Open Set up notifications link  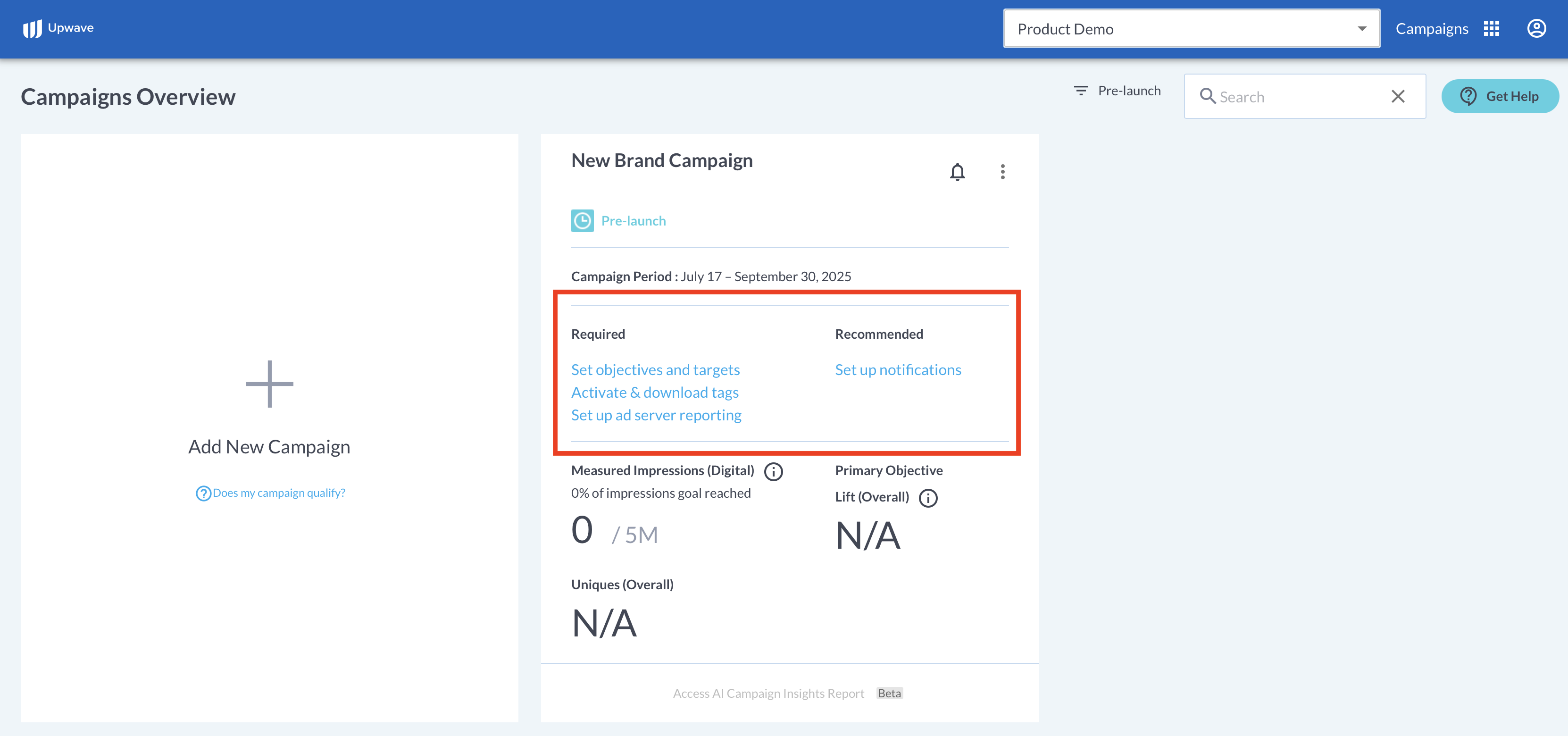click(x=898, y=369)
